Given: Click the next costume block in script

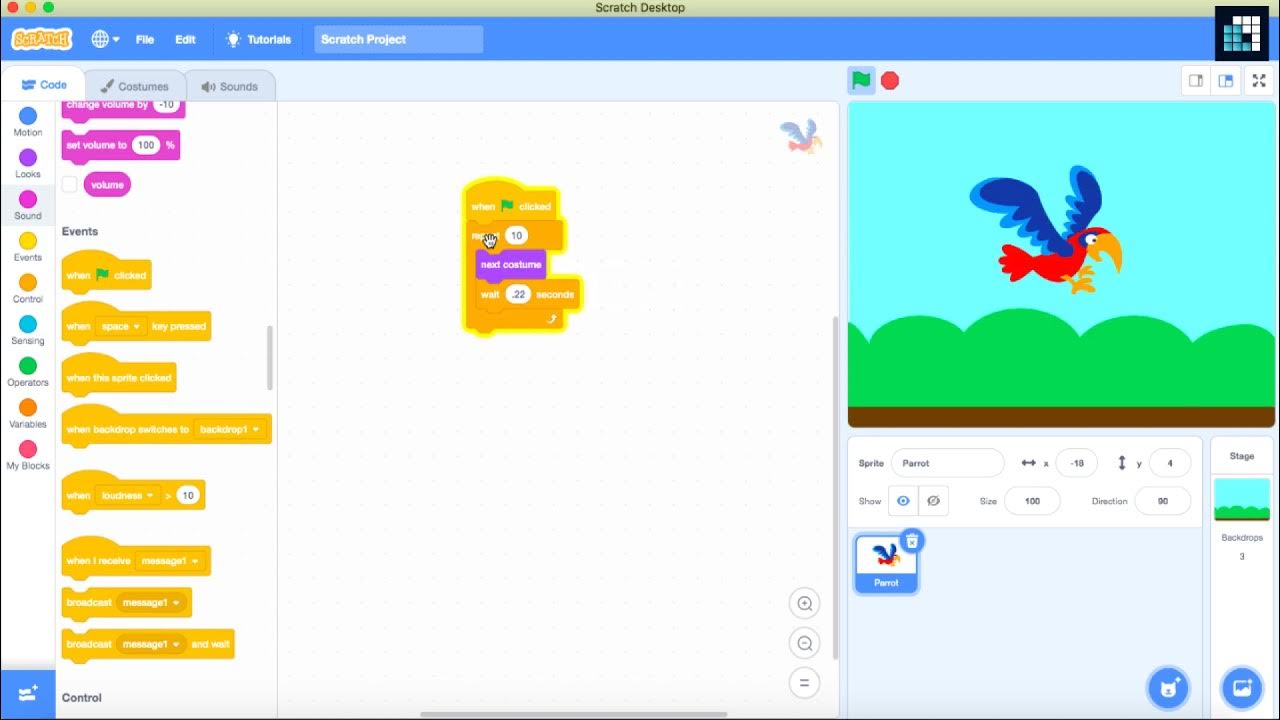Looking at the screenshot, I should point(511,265).
